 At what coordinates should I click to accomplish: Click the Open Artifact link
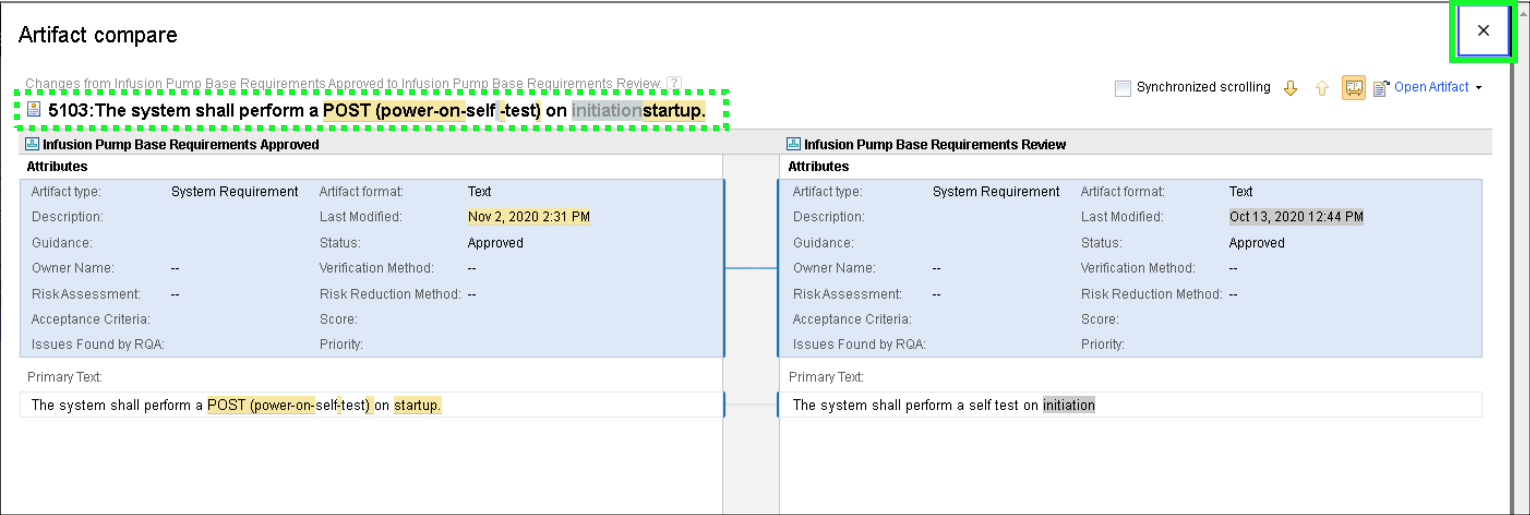coord(1431,87)
